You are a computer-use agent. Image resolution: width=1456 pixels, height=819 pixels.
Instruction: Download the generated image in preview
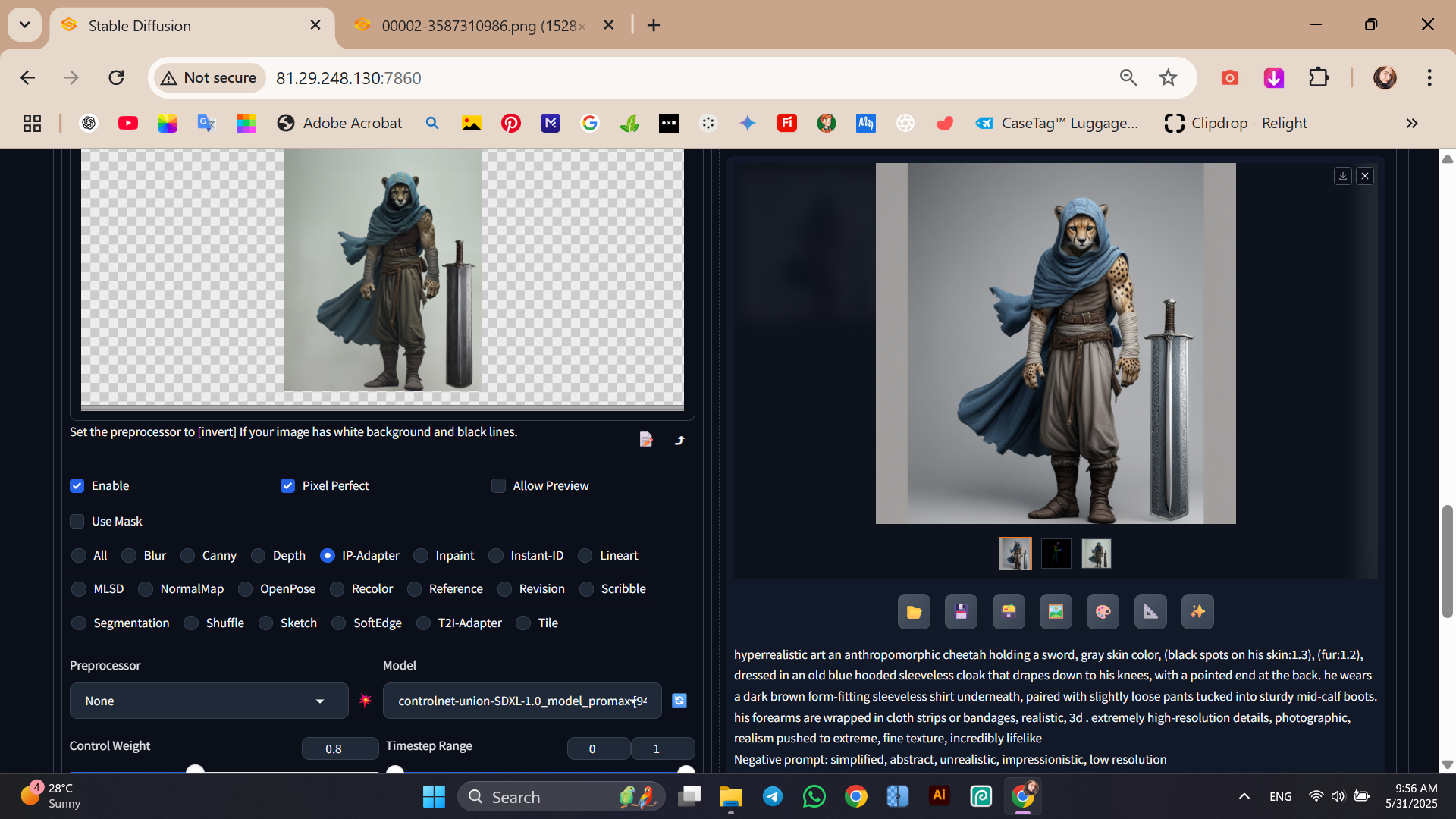pyautogui.click(x=1342, y=176)
